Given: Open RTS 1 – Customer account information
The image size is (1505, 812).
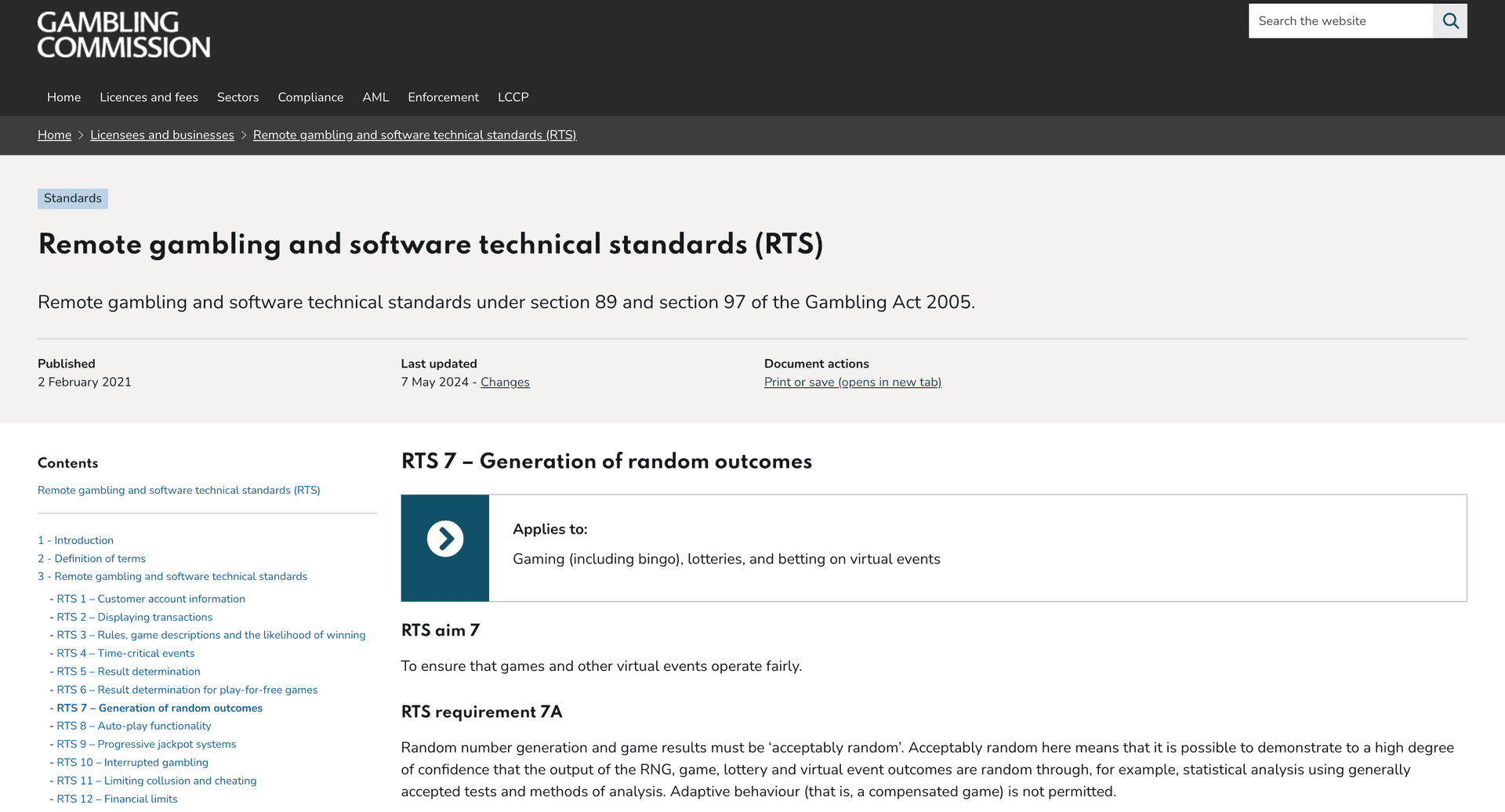Looking at the screenshot, I should [150, 599].
